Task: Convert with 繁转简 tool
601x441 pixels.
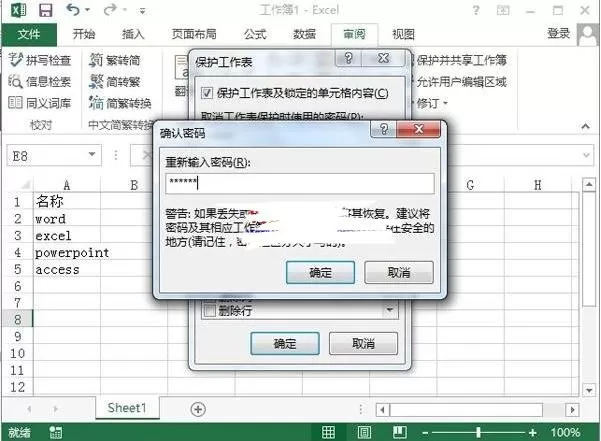Action: click(115, 60)
